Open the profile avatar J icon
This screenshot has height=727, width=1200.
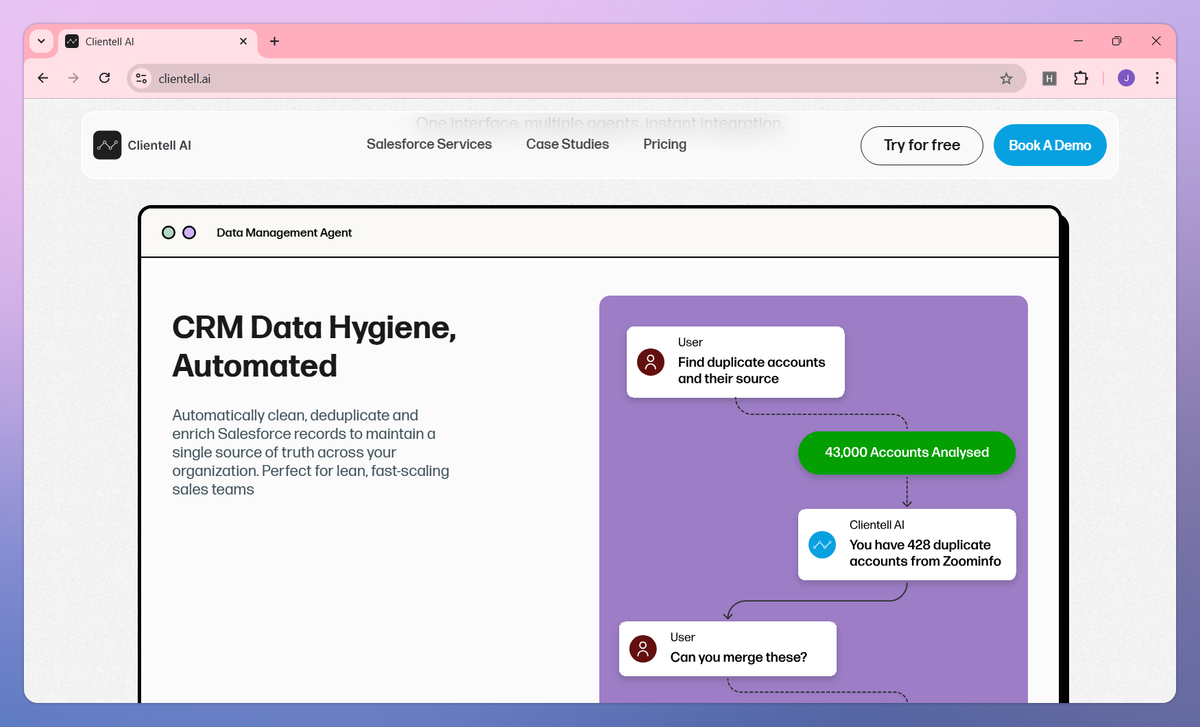coord(1126,78)
